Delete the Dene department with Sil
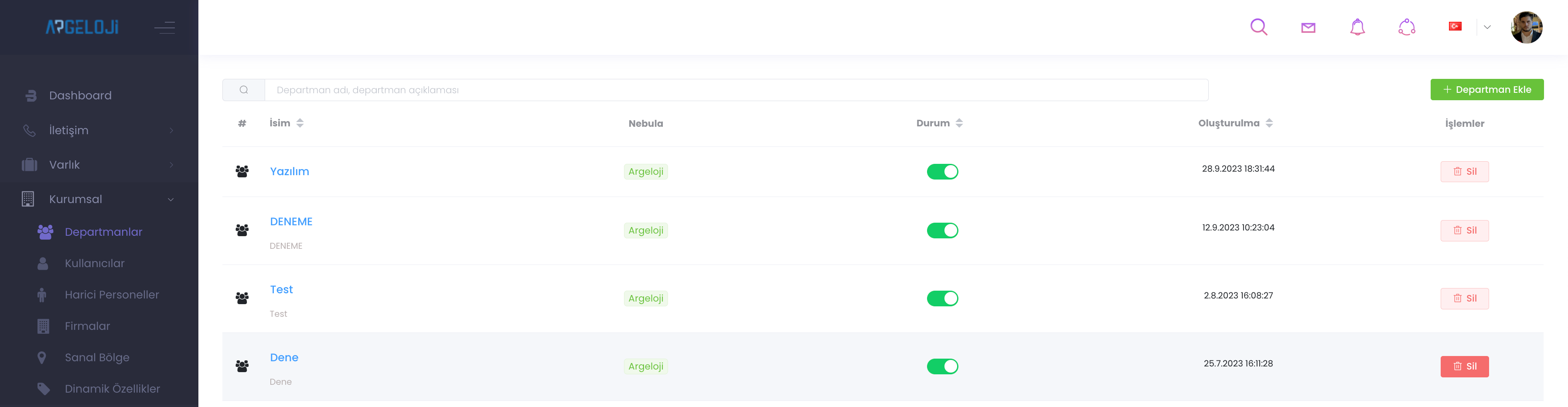1568x407 pixels. (x=1464, y=366)
